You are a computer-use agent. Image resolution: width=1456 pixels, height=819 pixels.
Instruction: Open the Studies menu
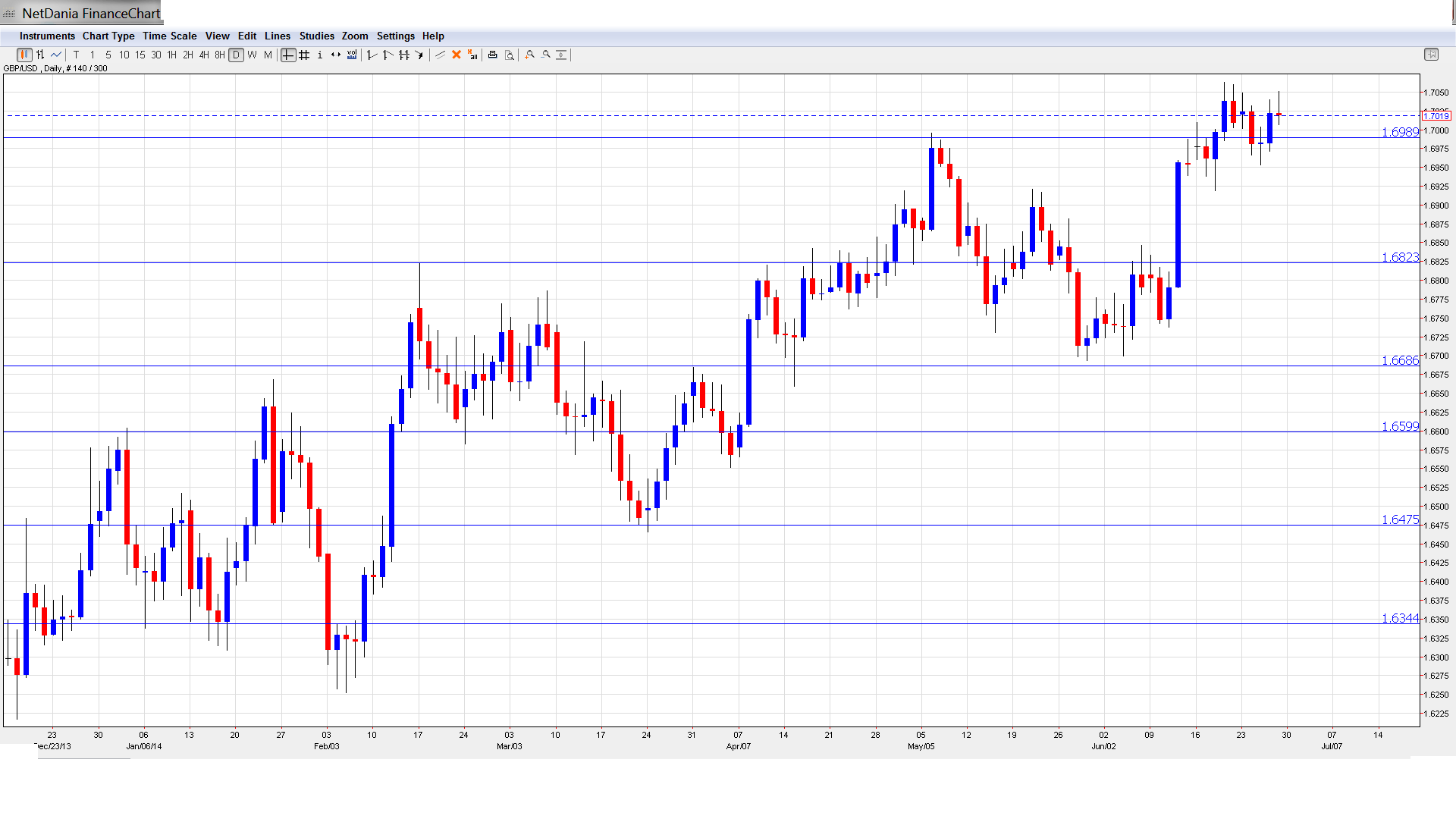316,36
